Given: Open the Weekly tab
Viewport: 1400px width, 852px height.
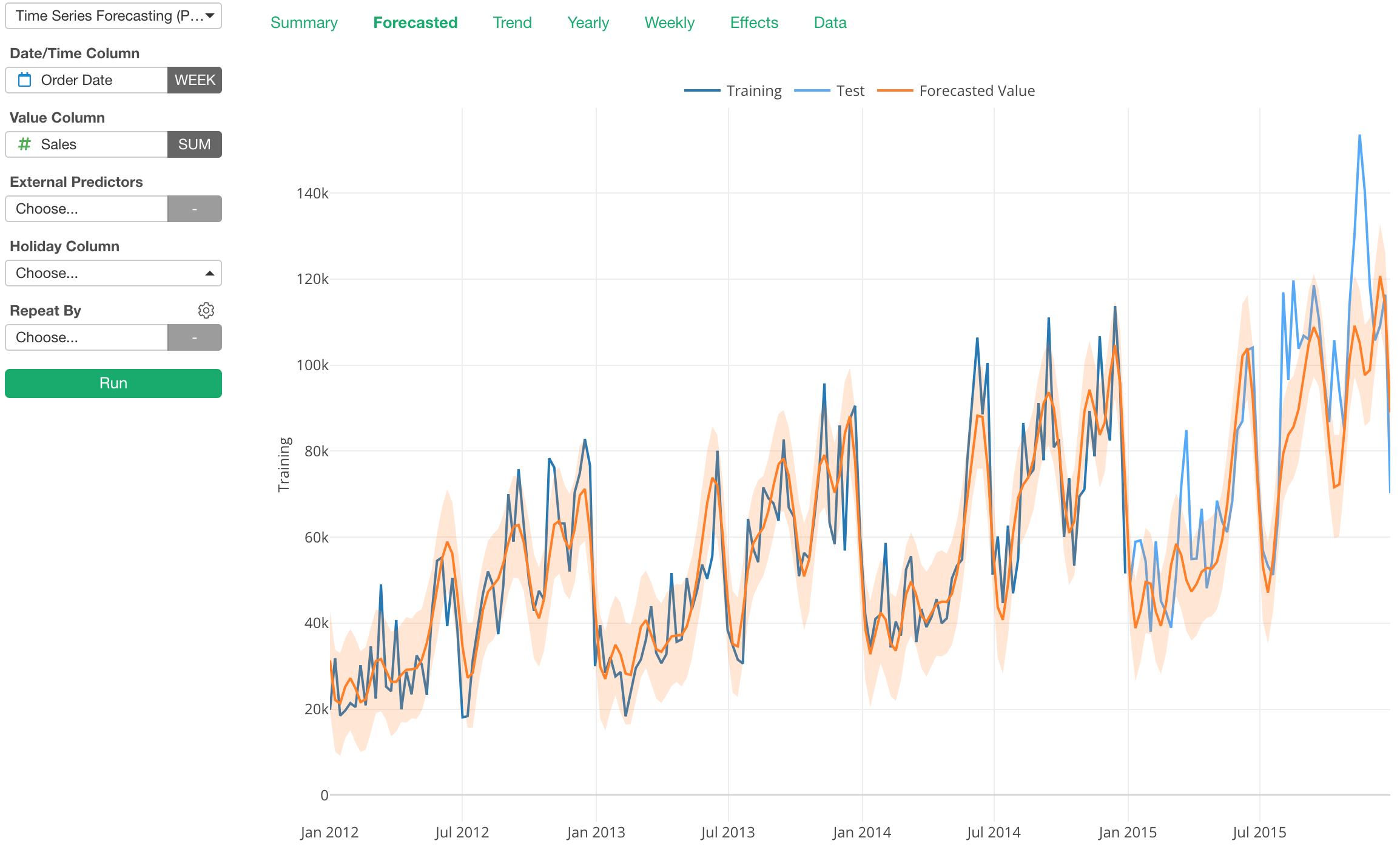Looking at the screenshot, I should tap(669, 23).
